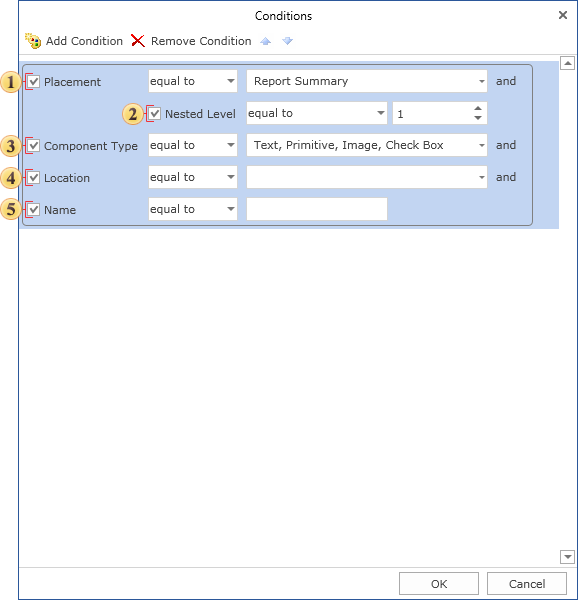Decrease the Nested Level value using down spinner
Screen dimensions: 578x600
pos(478,118)
